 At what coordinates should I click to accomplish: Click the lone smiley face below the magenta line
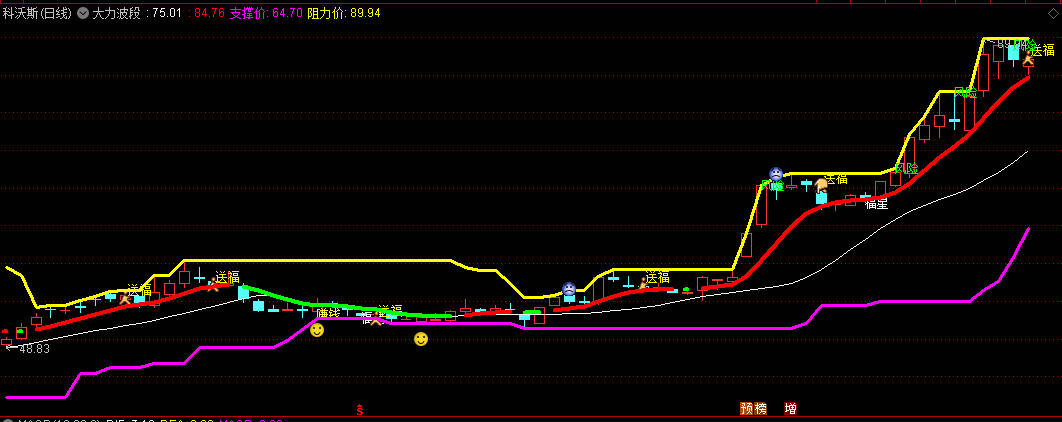(421, 339)
